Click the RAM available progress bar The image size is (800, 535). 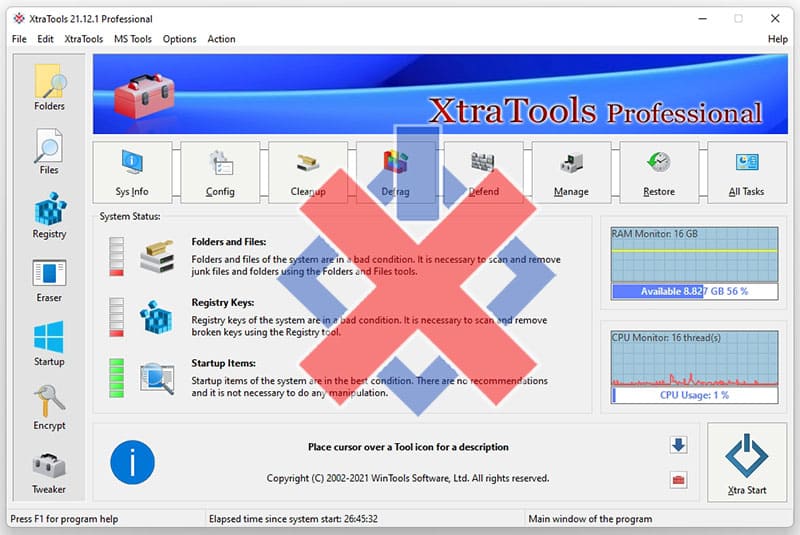[x=694, y=291]
